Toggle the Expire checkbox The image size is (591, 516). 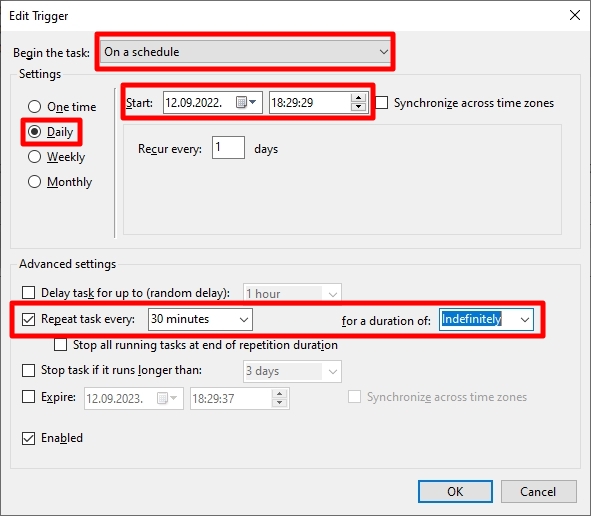28,397
